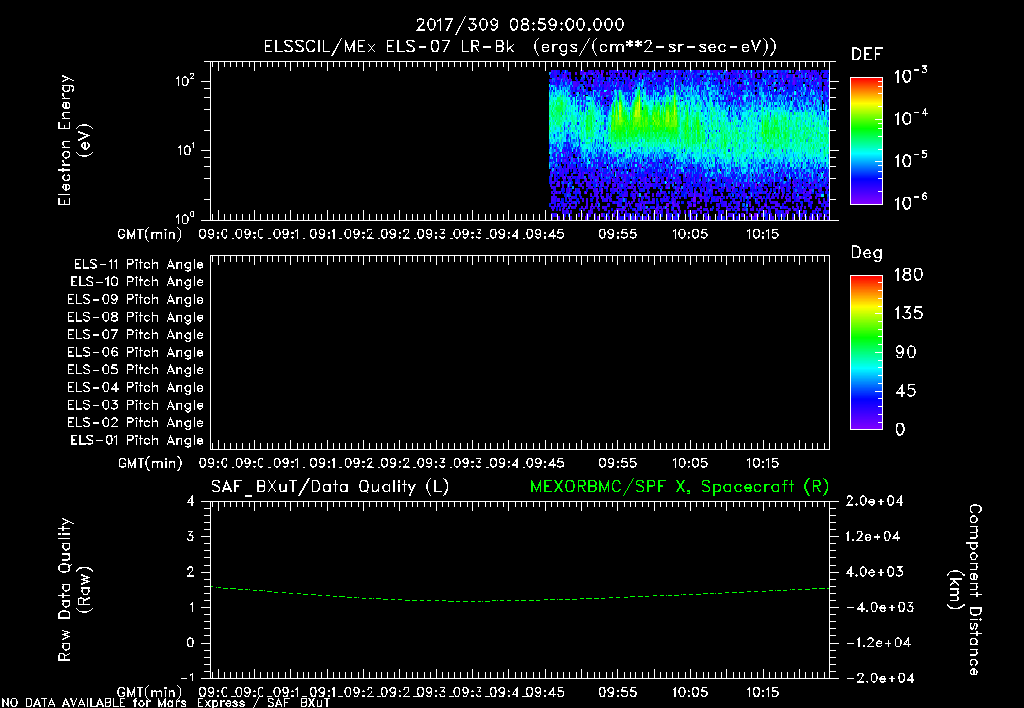
Task: Click the -2.0e+04 right axis value
Action: point(880,678)
